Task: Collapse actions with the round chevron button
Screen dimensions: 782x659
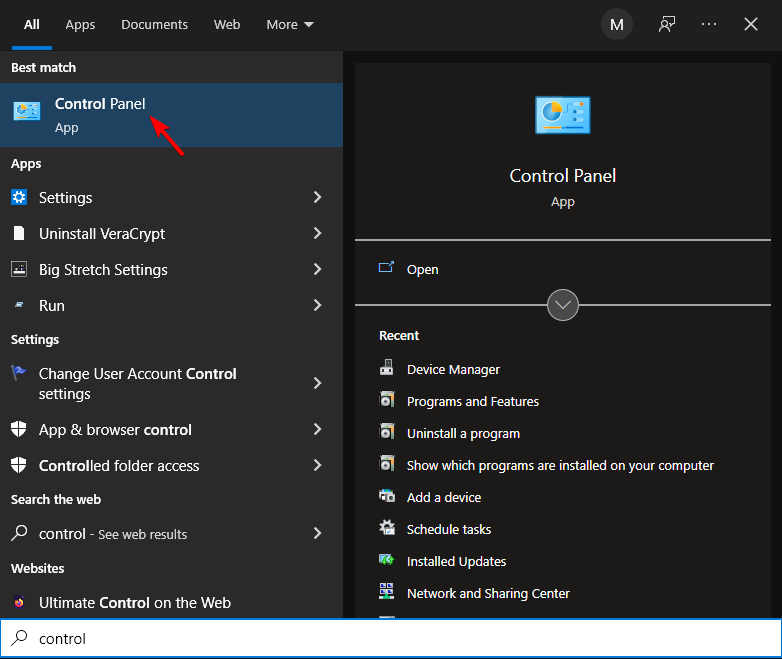Action: coord(563,305)
